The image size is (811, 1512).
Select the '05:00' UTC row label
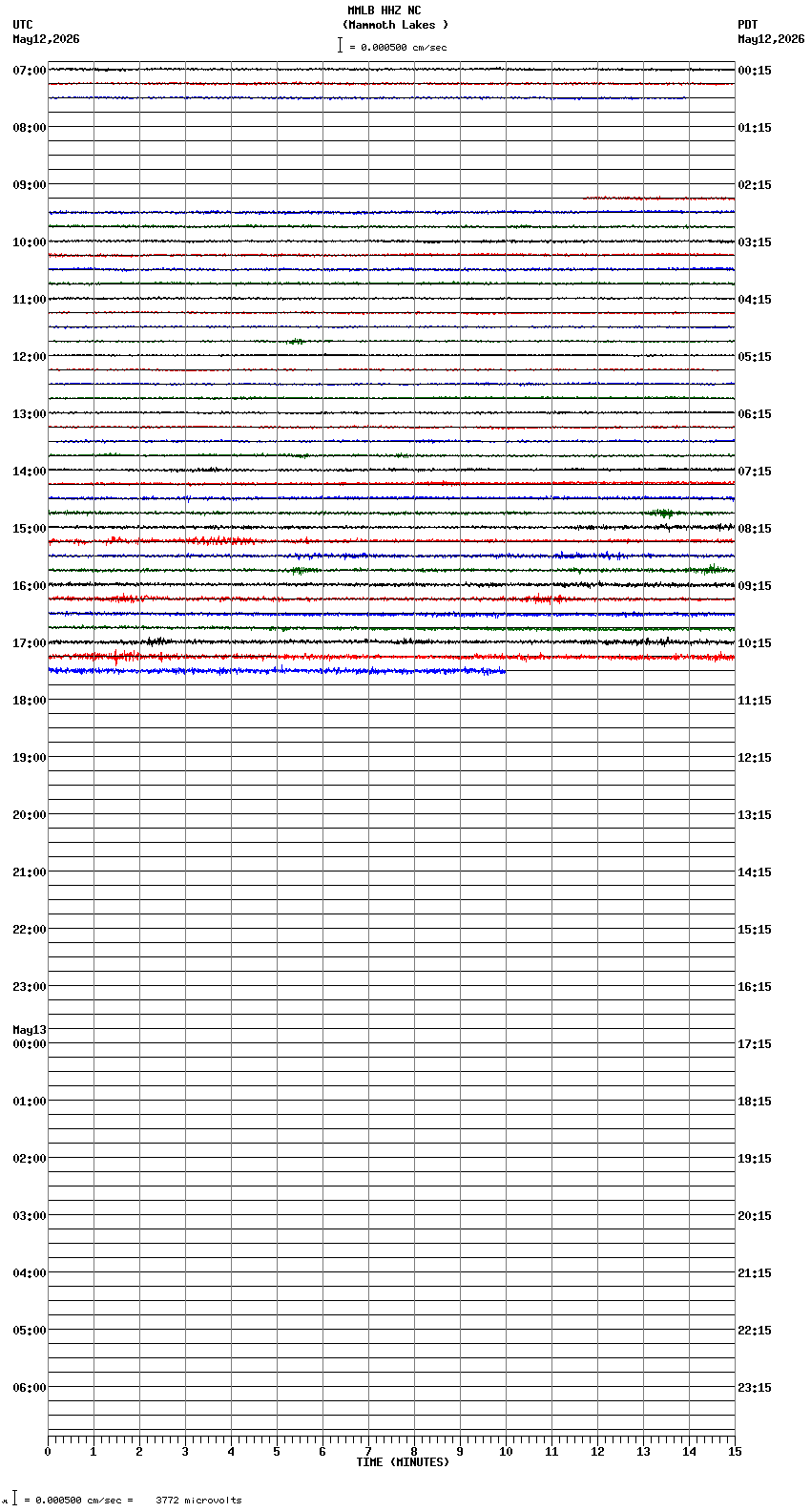(x=30, y=1331)
